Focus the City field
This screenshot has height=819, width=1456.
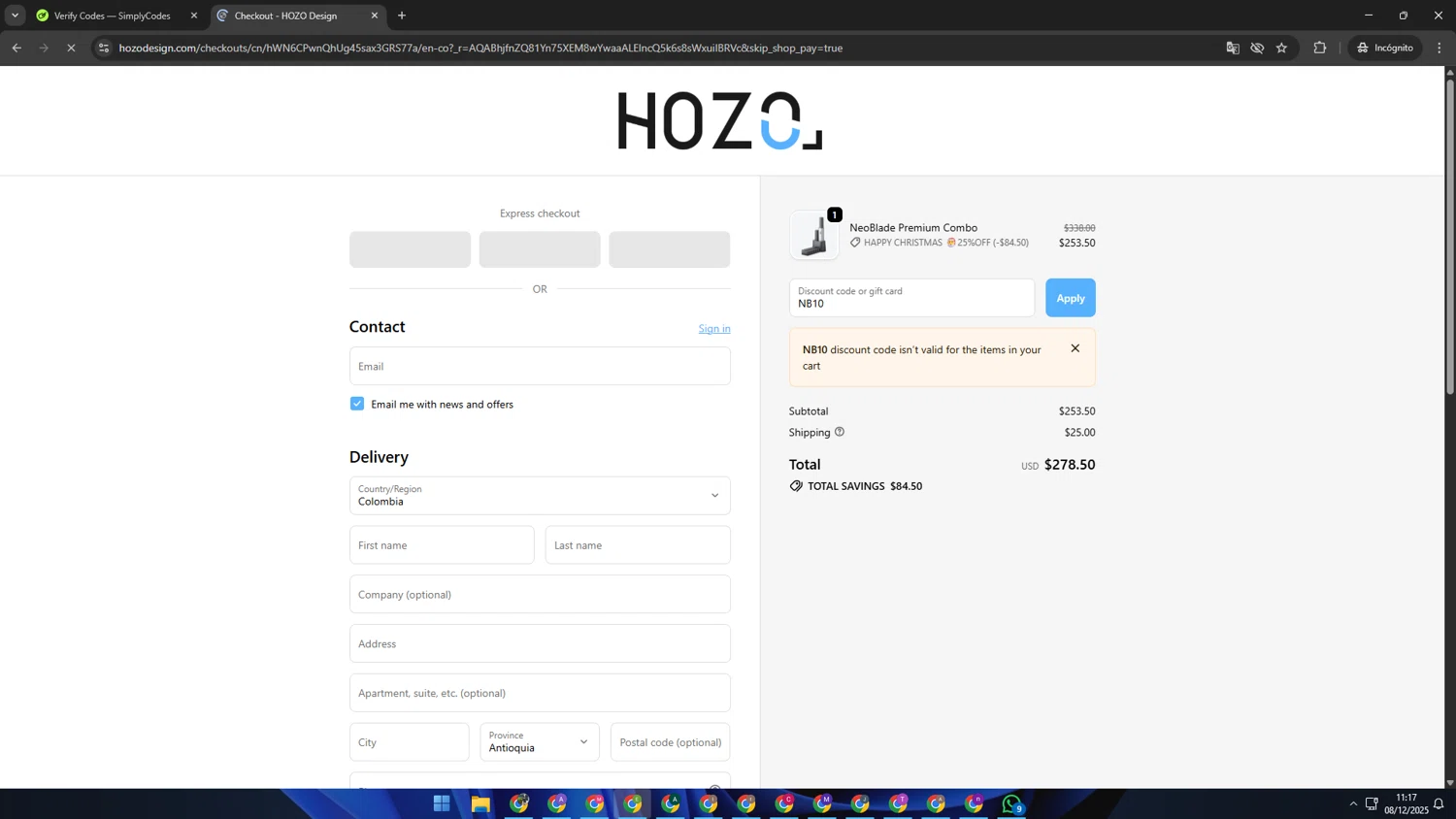tap(410, 742)
